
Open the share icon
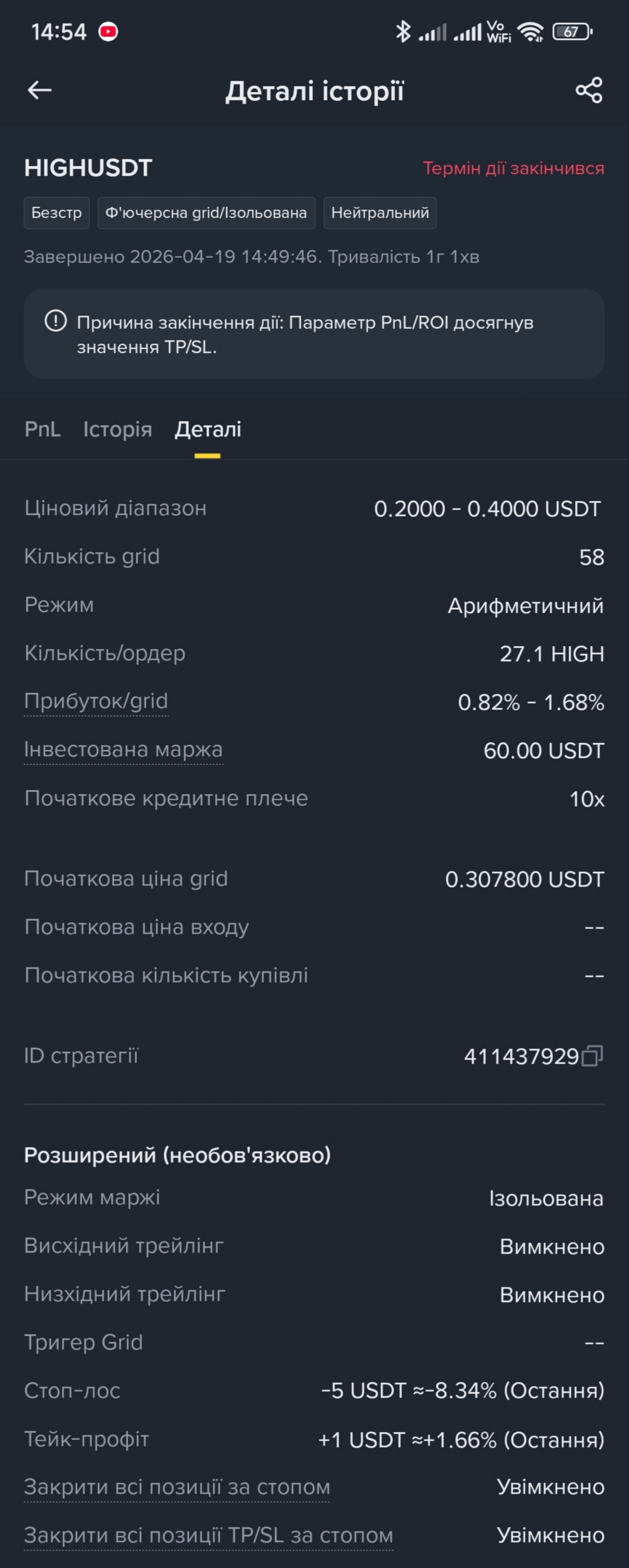(x=589, y=90)
